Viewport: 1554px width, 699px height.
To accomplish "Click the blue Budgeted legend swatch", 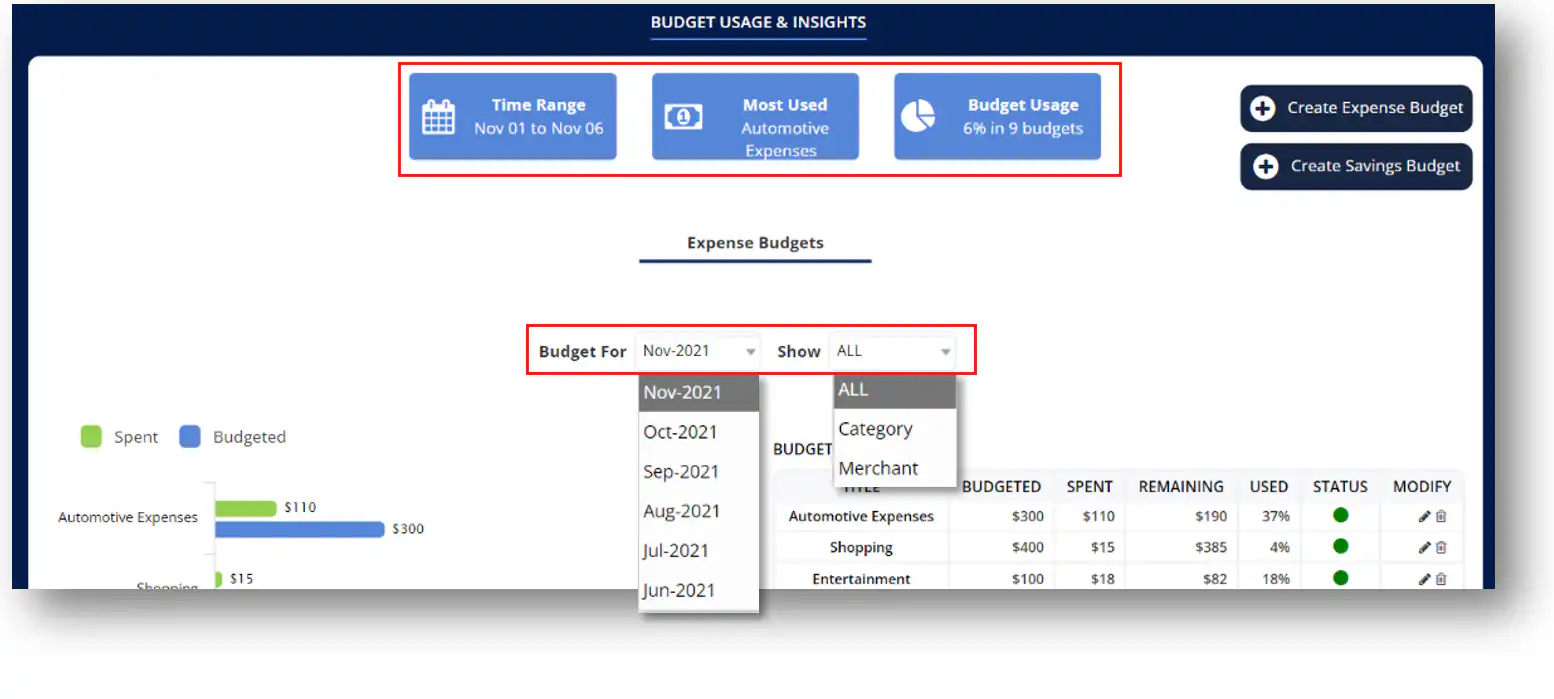I will click(x=190, y=437).
